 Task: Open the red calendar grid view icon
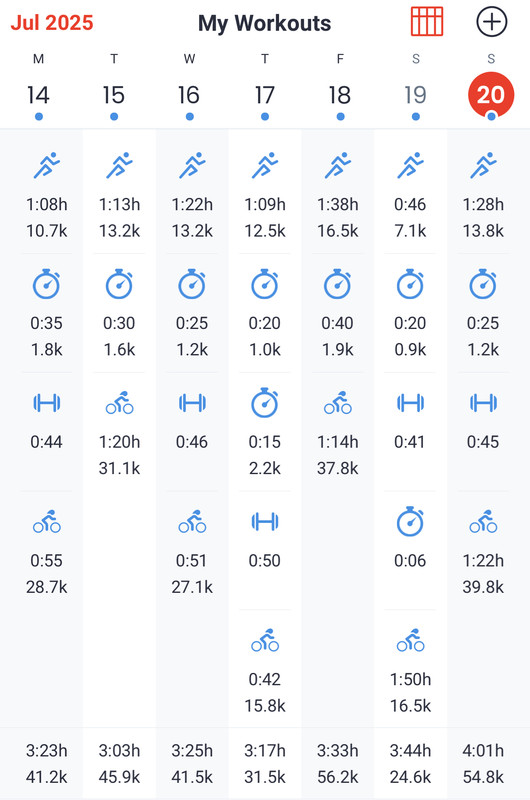[x=427, y=22]
